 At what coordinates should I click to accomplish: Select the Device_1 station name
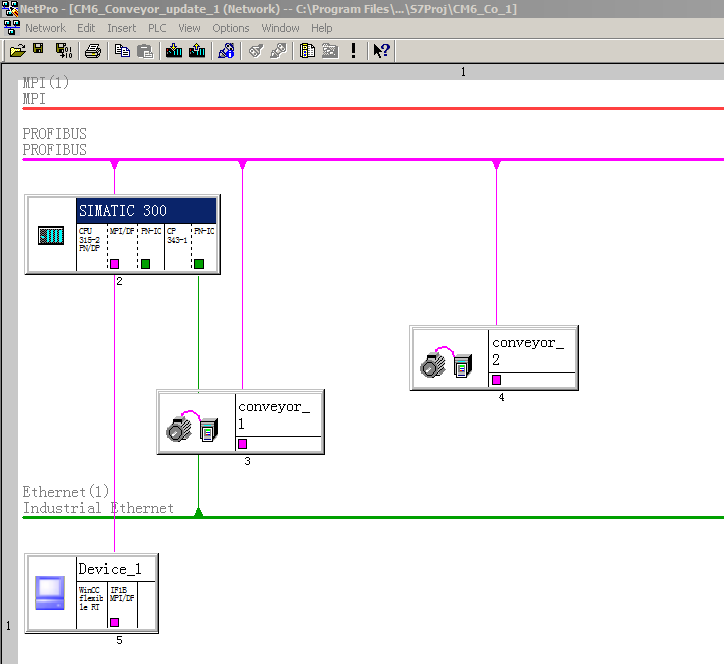[109, 569]
